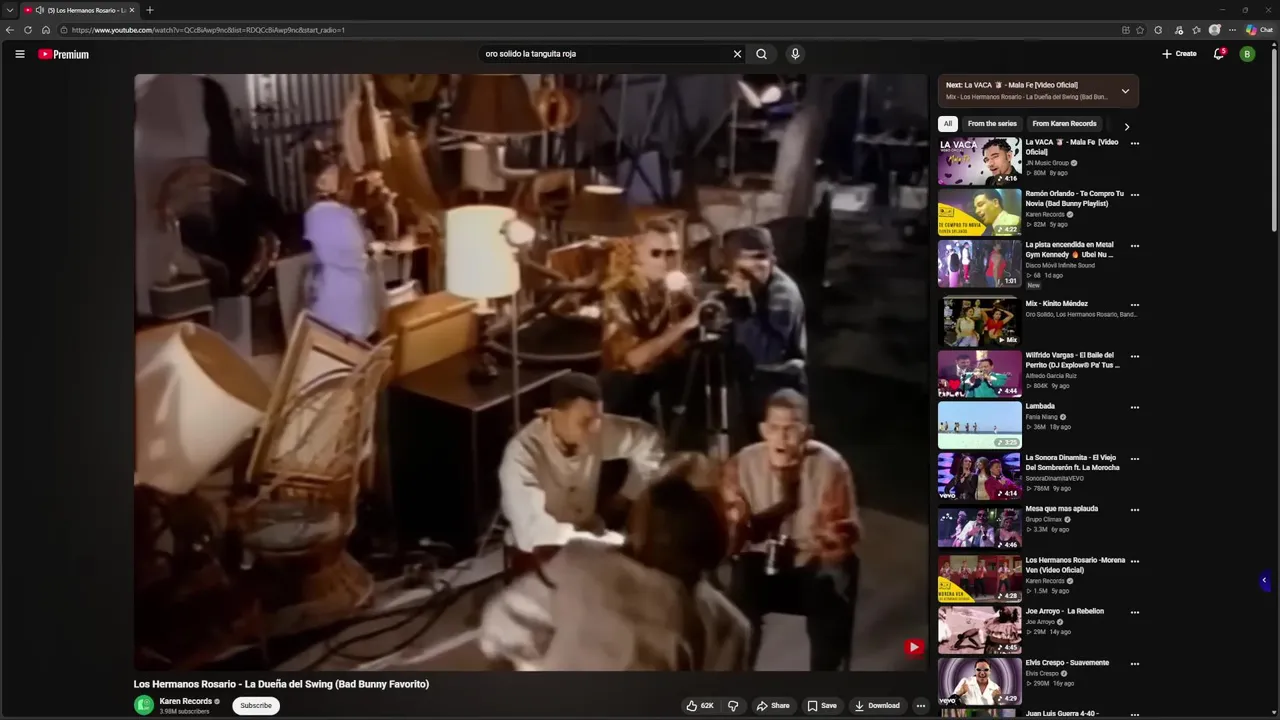Image resolution: width=1280 pixels, height=720 pixels.
Task: Open options for Lambada video
Action: 1134,408
